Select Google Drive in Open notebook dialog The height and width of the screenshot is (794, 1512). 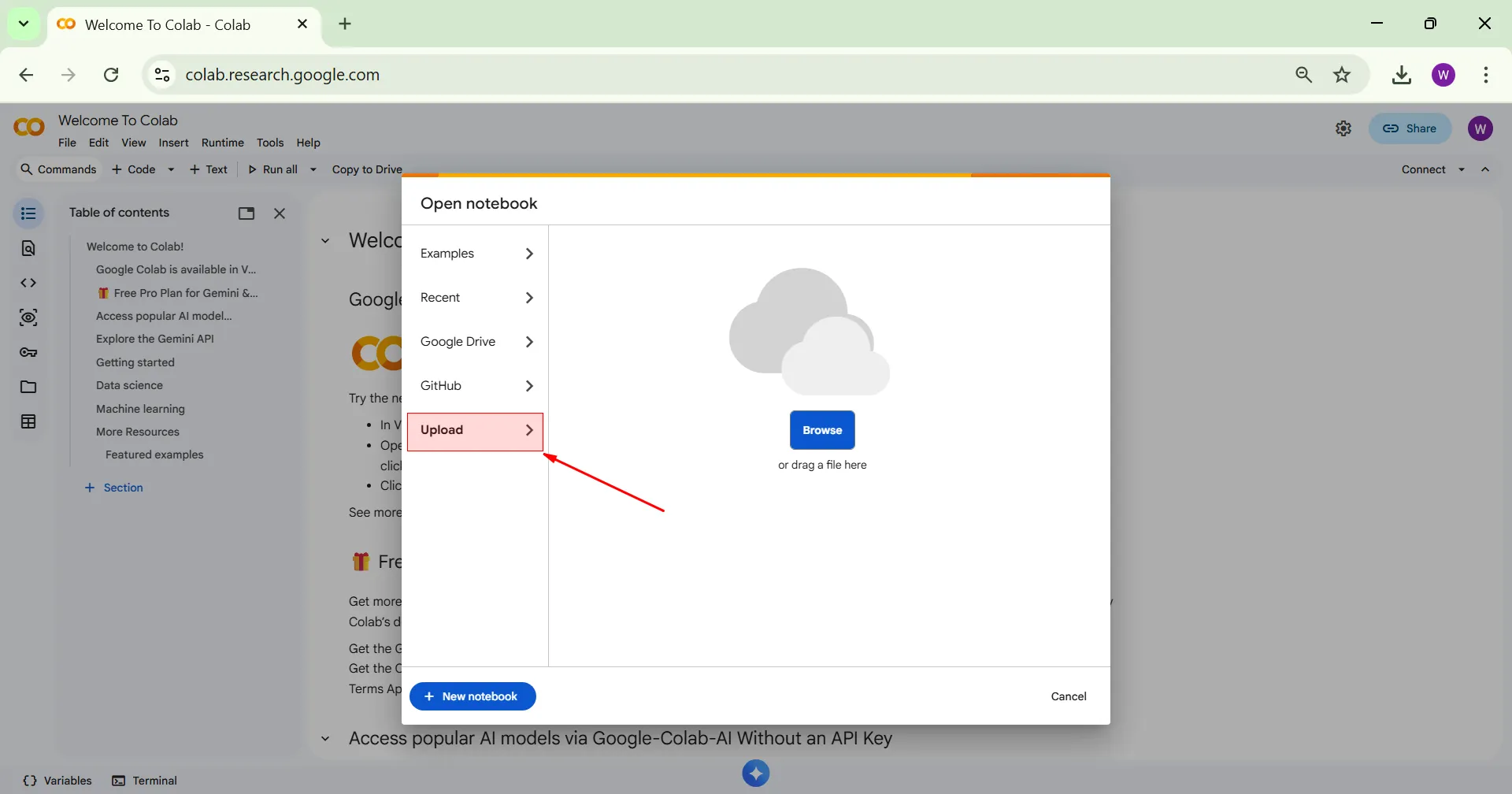(475, 342)
